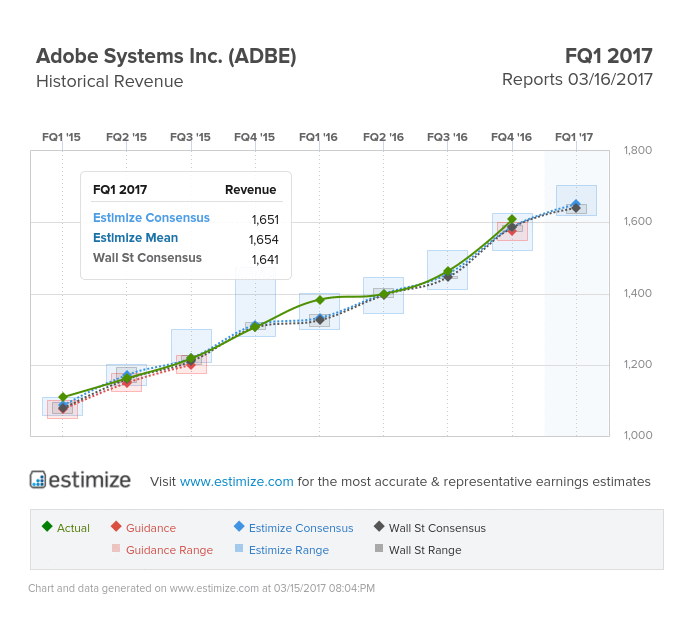This screenshot has width=685, height=620.
Task: Click the Historical Revenue subtitle
Action: (x=110, y=81)
